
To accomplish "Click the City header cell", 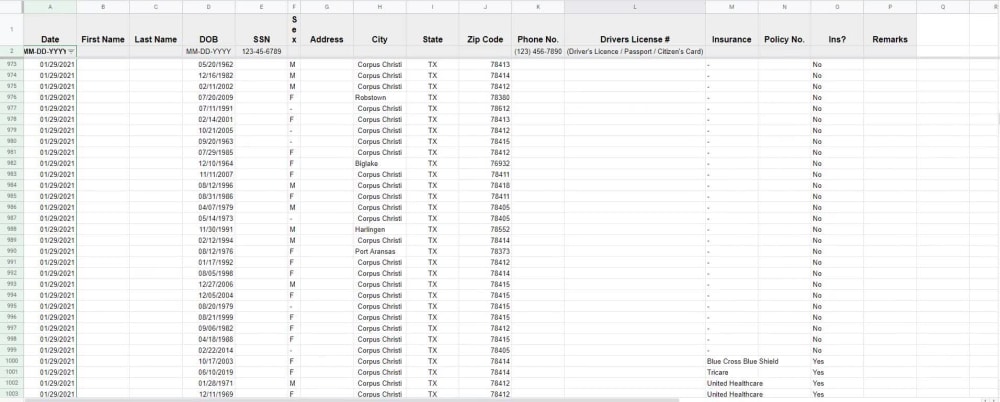I will [379, 29].
